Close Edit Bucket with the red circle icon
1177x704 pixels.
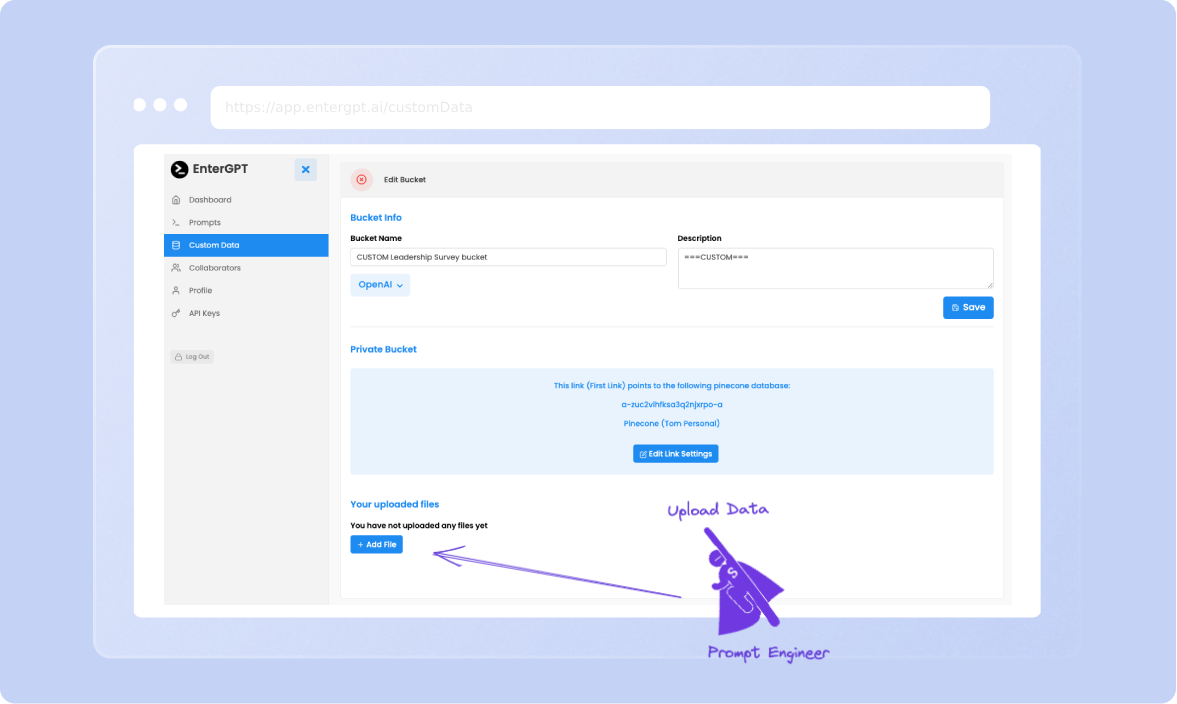click(x=362, y=180)
